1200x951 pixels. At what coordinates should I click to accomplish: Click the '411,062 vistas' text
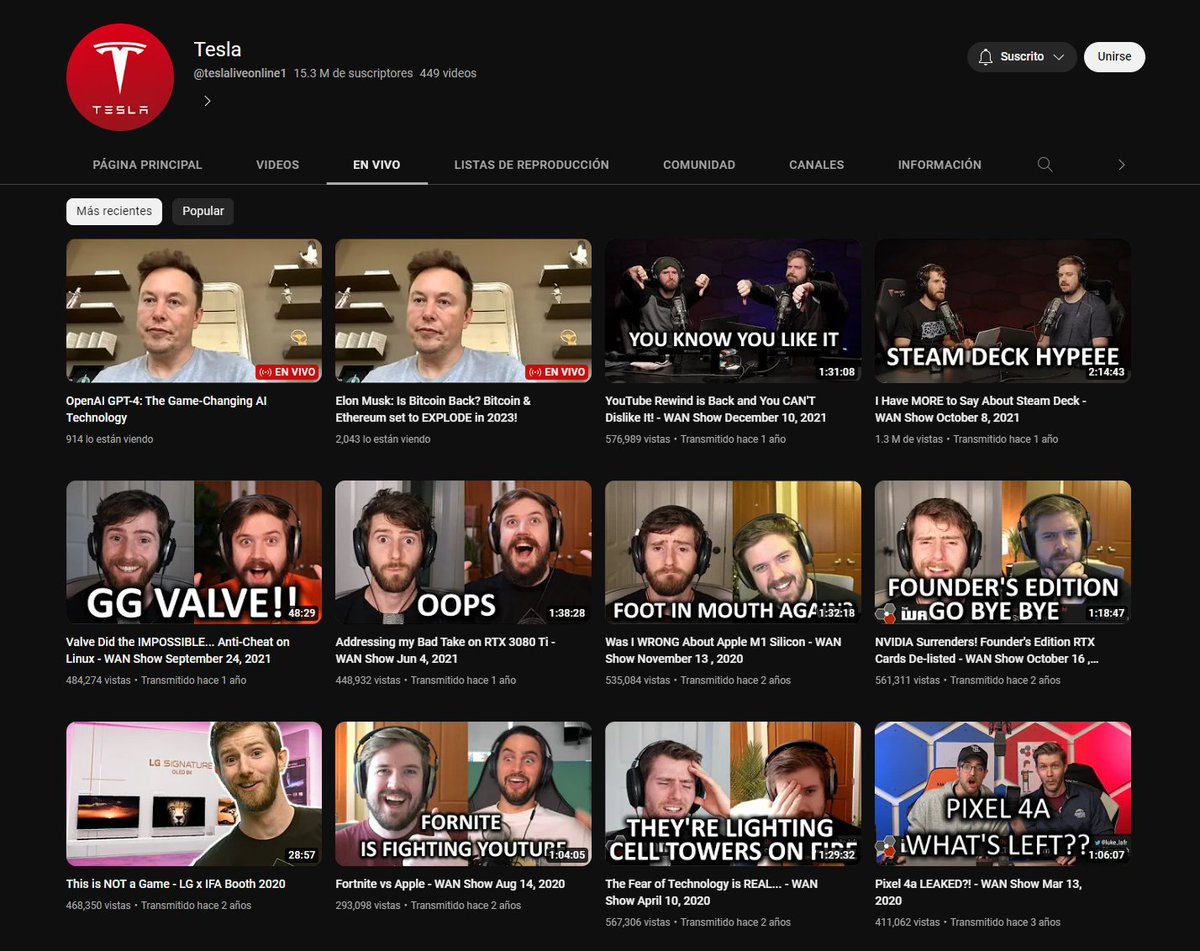(907, 922)
